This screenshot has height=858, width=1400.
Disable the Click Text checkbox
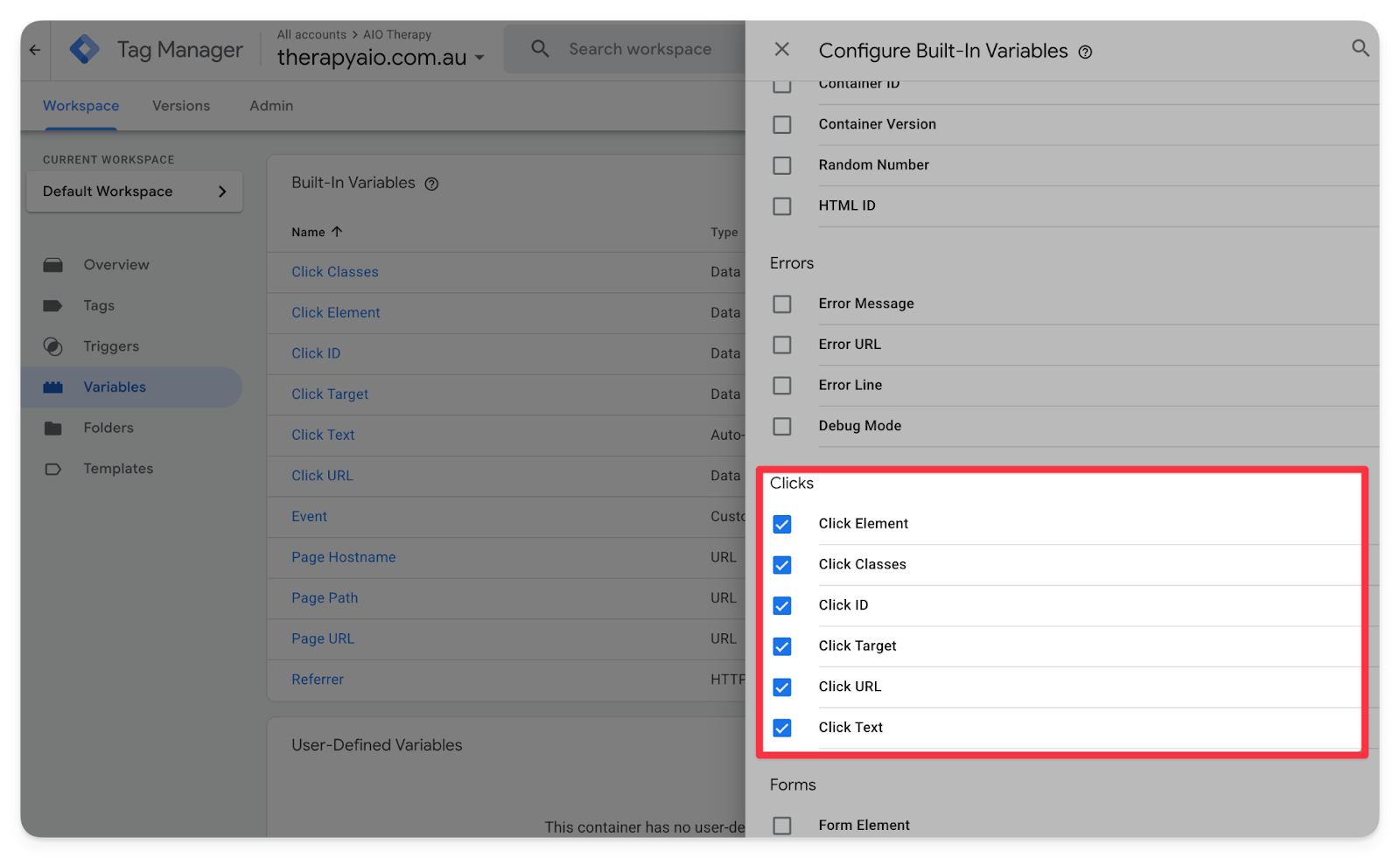coord(782,728)
